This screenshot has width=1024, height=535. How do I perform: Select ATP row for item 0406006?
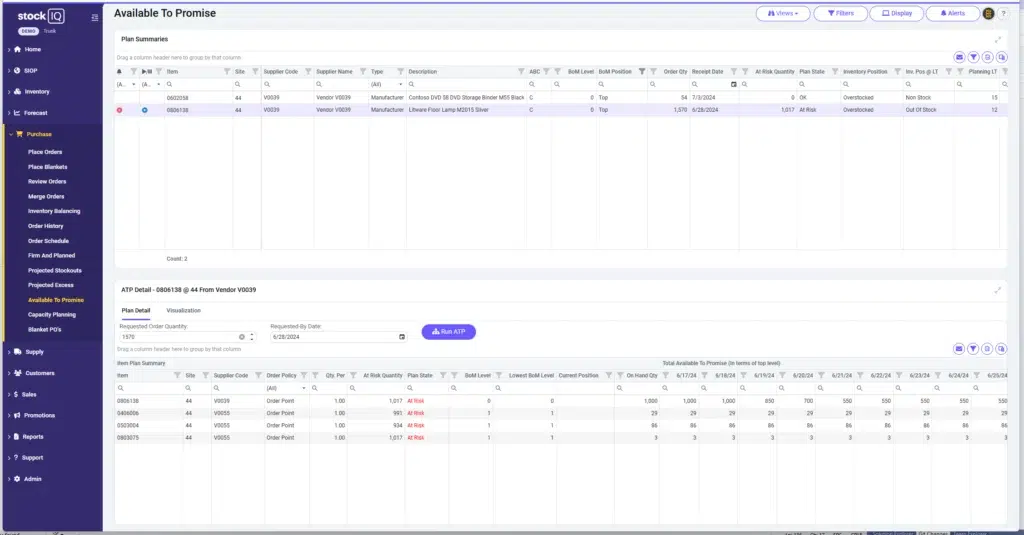pyautogui.click(x=560, y=413)
